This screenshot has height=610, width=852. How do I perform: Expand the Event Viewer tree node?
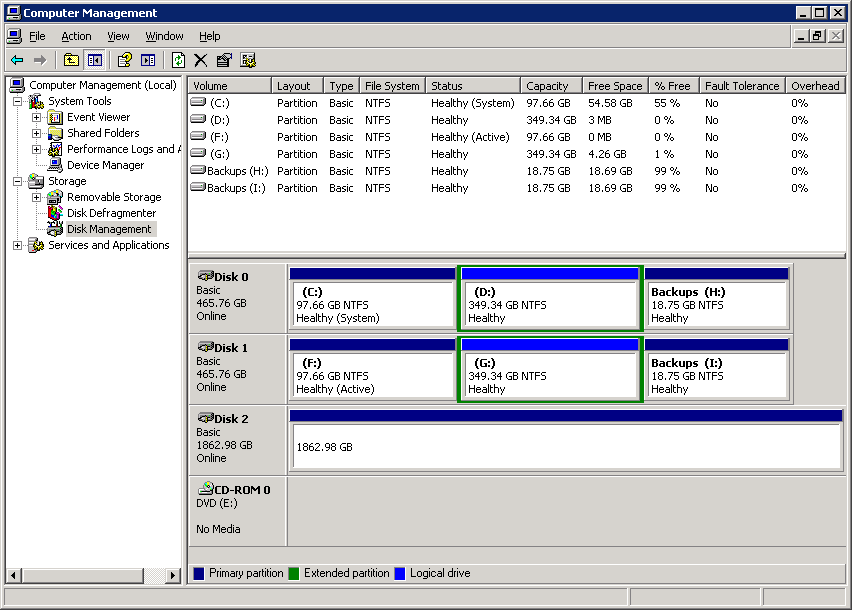coord(39,116)
